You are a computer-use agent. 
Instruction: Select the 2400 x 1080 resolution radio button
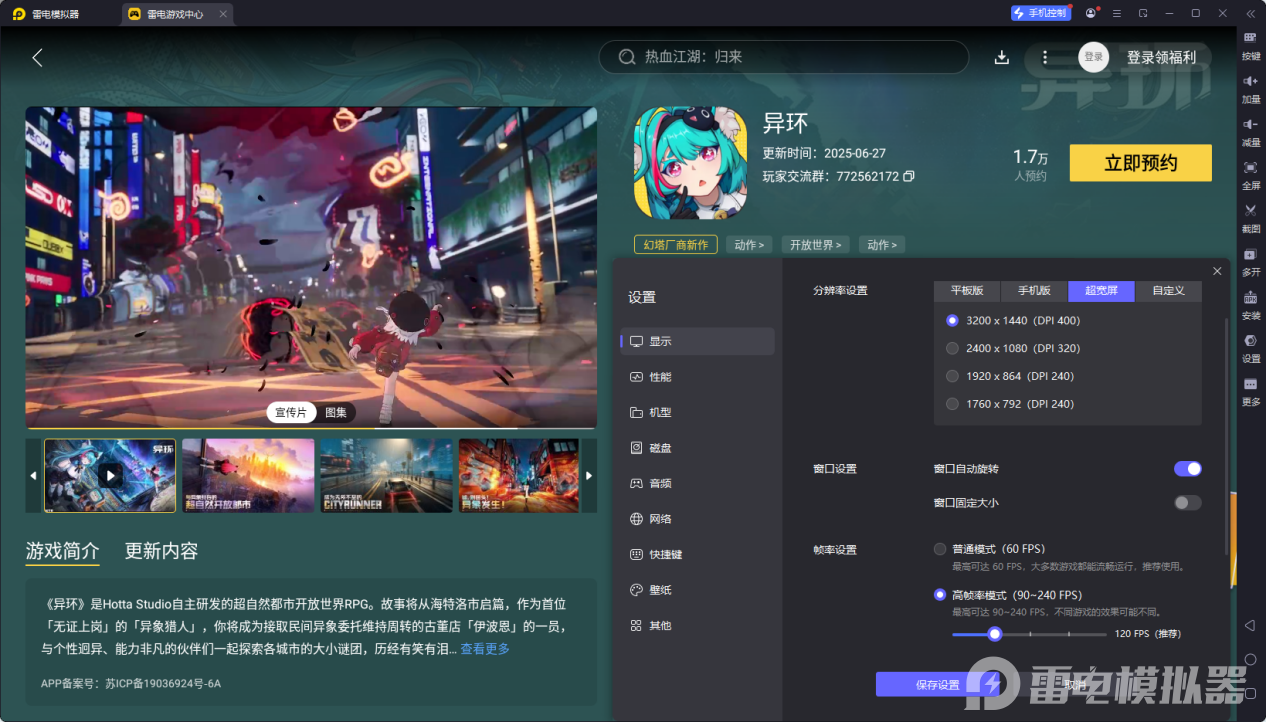click(952, 348)
